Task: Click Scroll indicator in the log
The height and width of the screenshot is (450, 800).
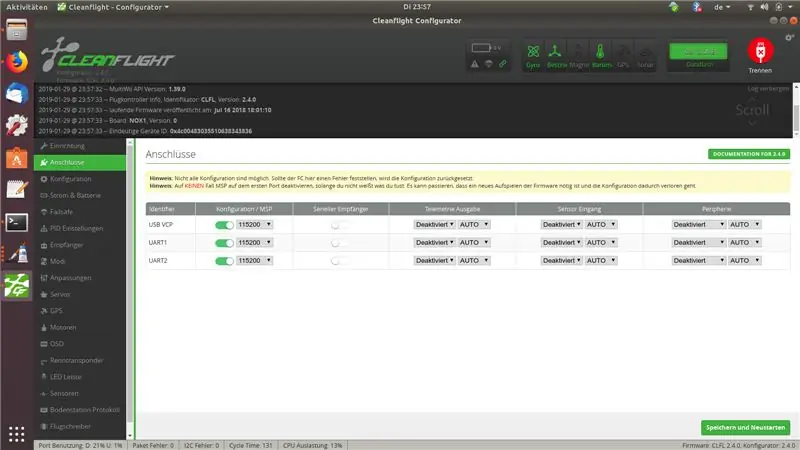Action: [x=752, y=110]
